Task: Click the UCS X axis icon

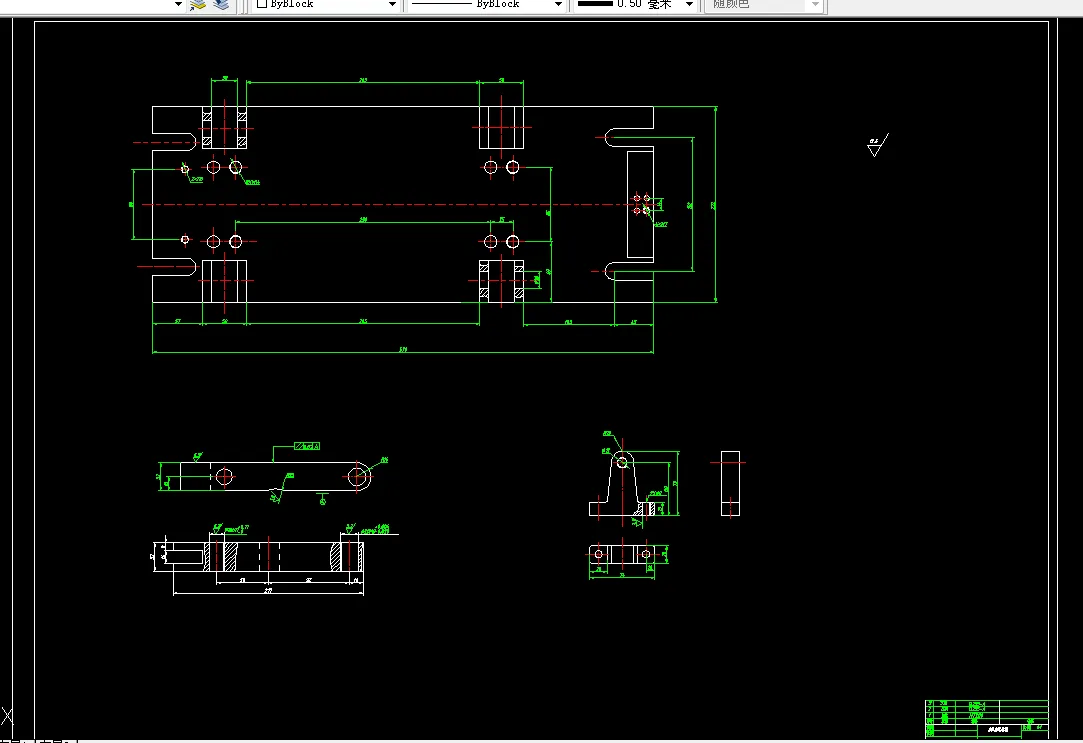Action: pyautogui.click(x=6, y=716)
